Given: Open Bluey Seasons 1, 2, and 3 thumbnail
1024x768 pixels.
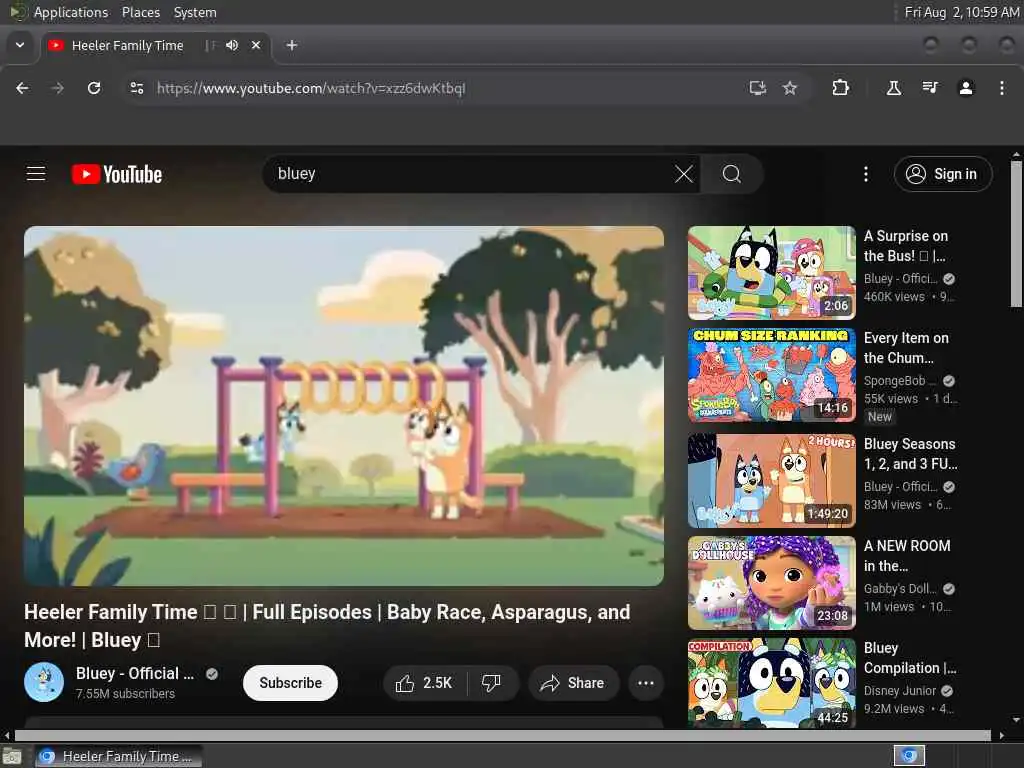Looking at the screenshot, I should point(771,481).
